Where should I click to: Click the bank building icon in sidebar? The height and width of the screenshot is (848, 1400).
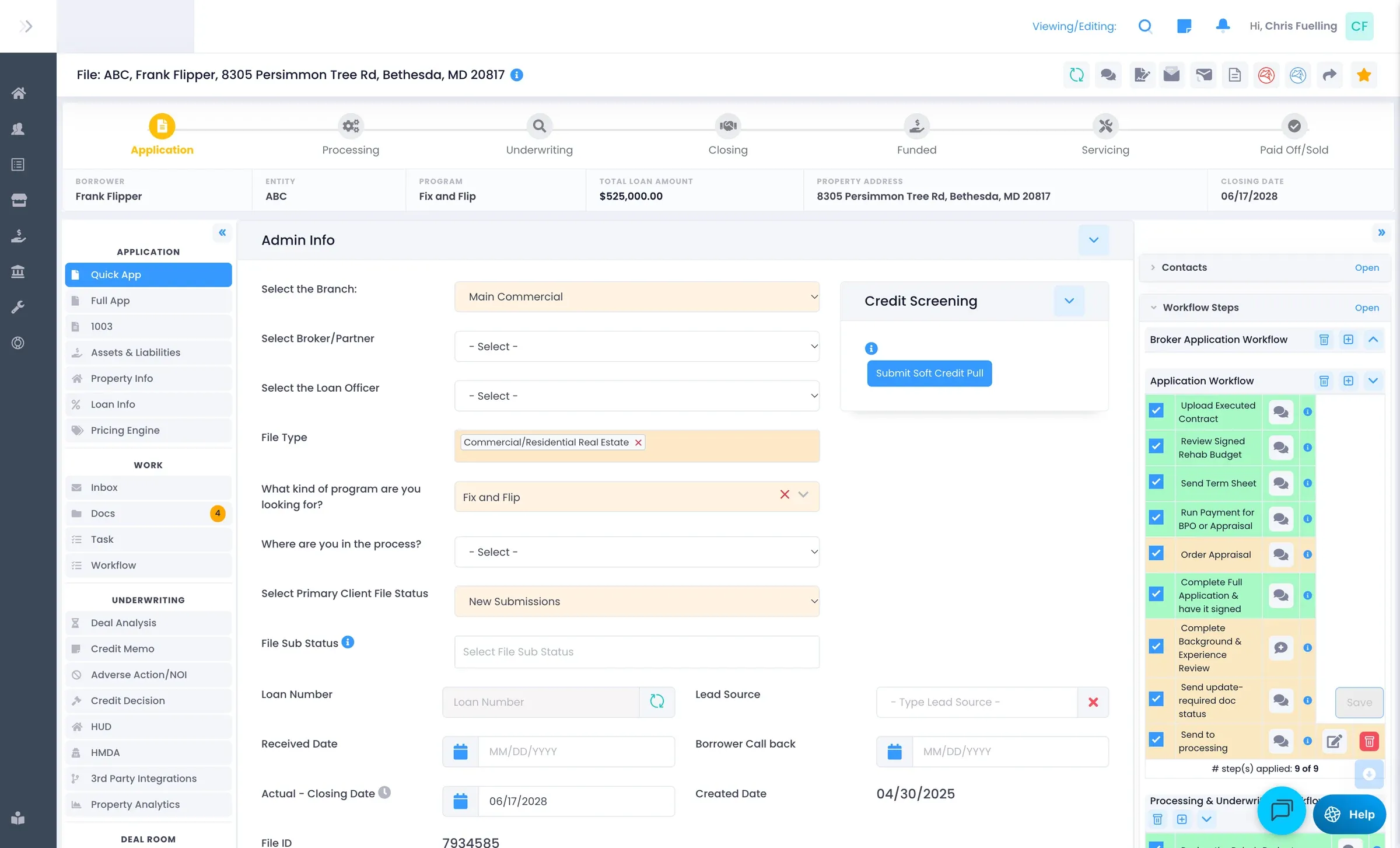pyautogui.click(x=18, y=271)
